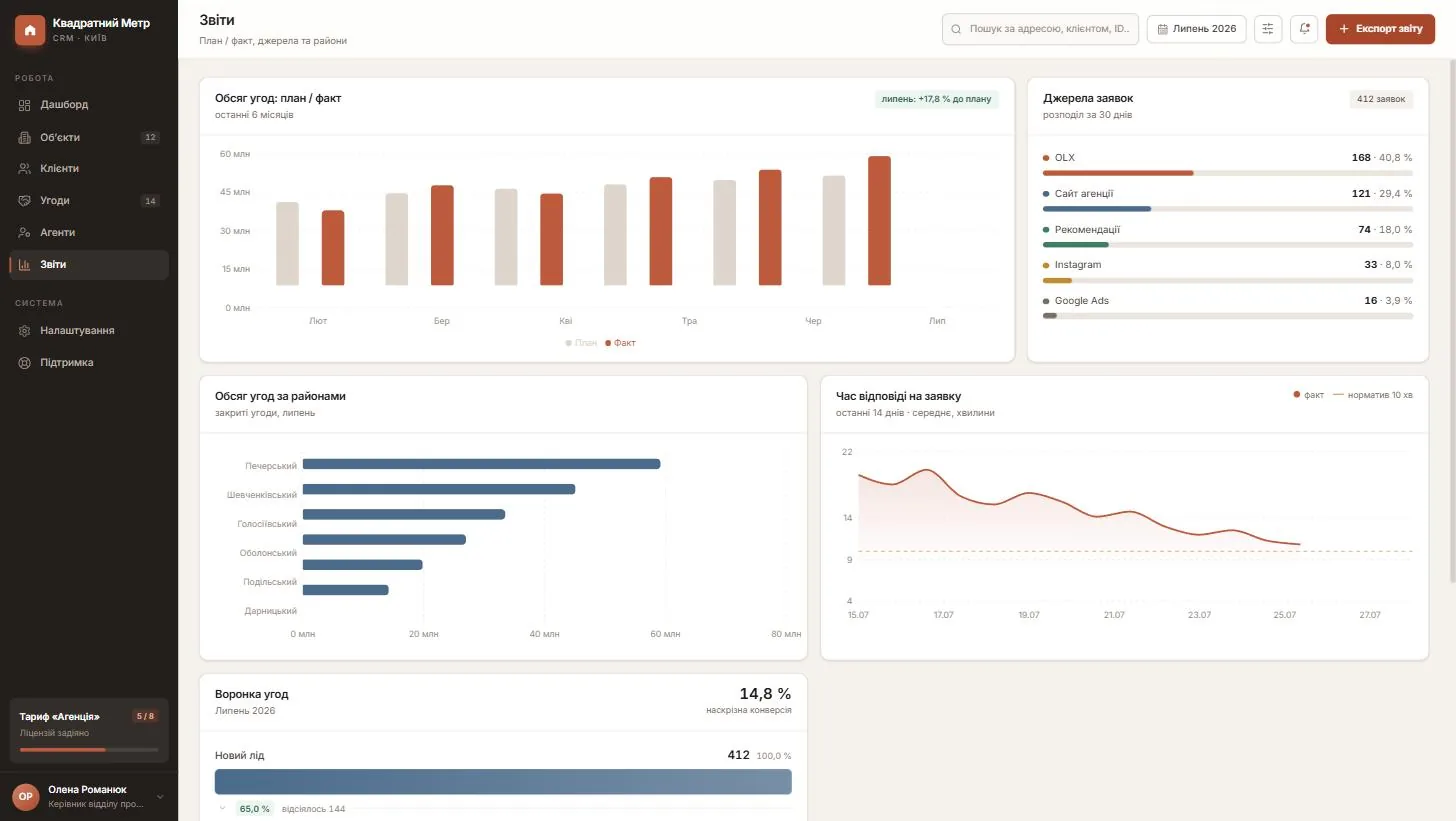Click the Квадратний Метр home logo icon
The image size is (1456, 821).
tap(30, 30)
